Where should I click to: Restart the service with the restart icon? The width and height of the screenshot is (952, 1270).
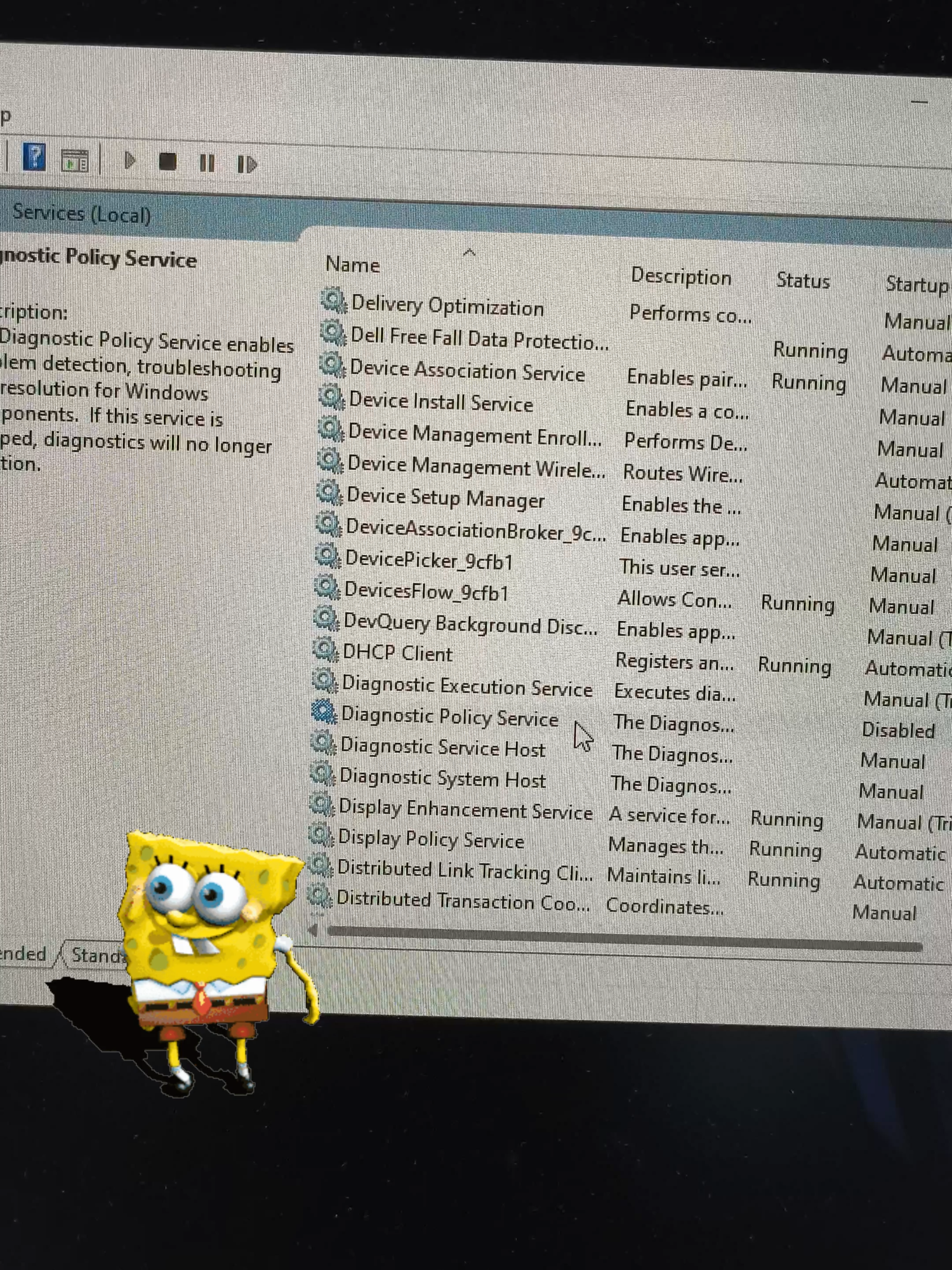[247, 164]
